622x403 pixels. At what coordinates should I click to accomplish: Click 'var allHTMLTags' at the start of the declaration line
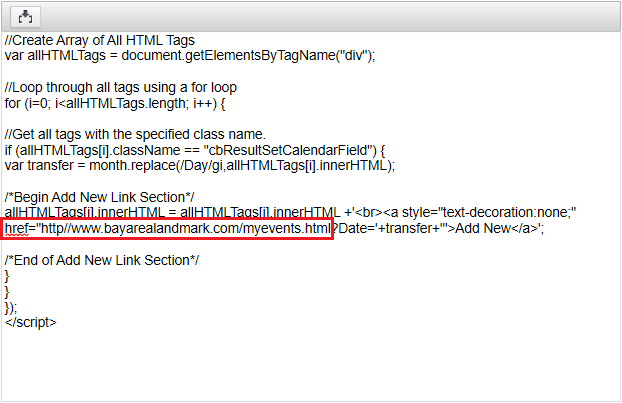click(x=55, y=55)
